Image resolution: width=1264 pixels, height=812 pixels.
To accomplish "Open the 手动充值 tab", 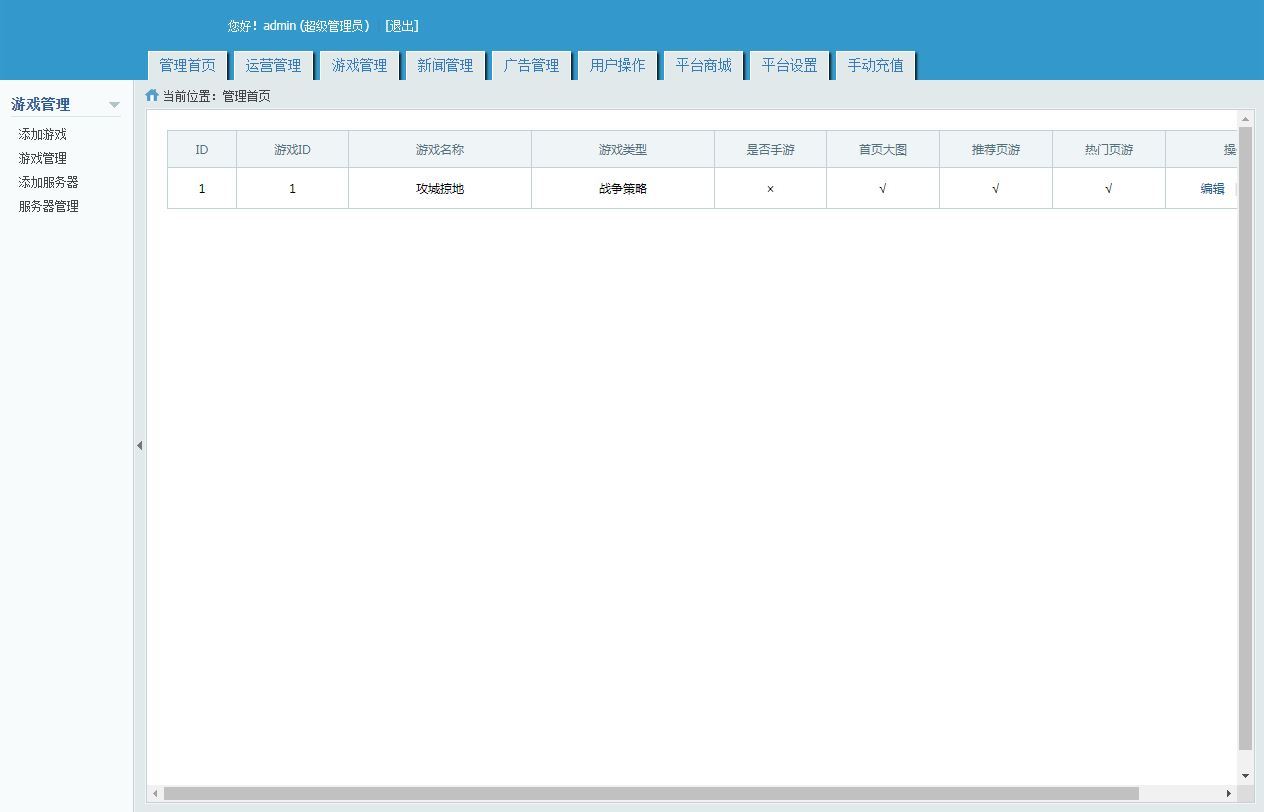I will pyautogui.click(x=875, y=66).
